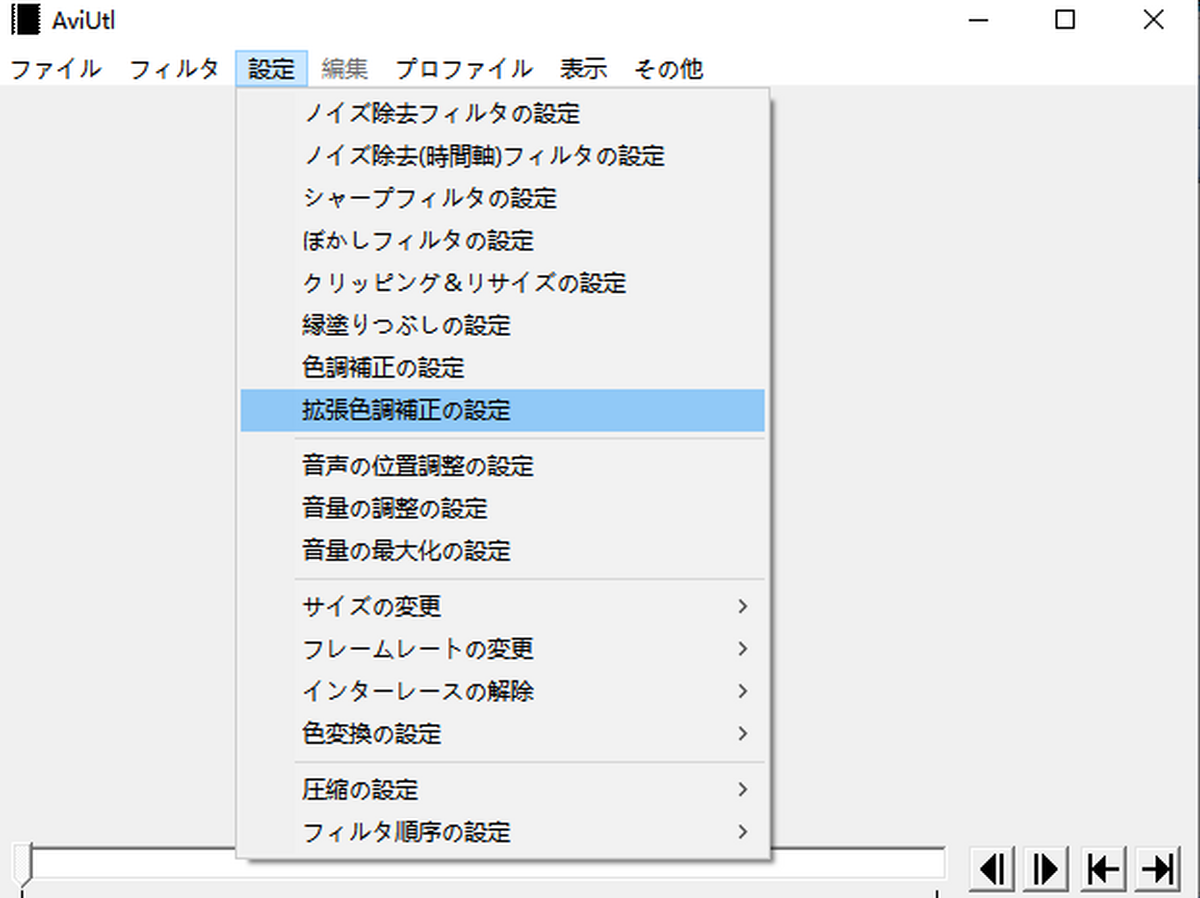Open 音声の位置調整の設定
This screenshot has width=1200, height=898.
(x=503, y=466)
